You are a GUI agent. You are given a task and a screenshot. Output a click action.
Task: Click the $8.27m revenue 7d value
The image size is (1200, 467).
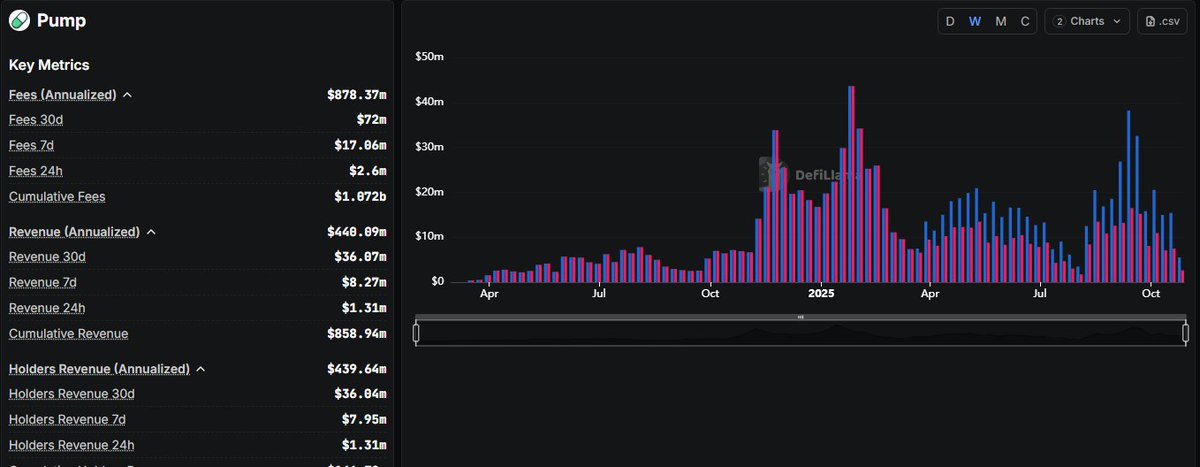tap(363, 283)
